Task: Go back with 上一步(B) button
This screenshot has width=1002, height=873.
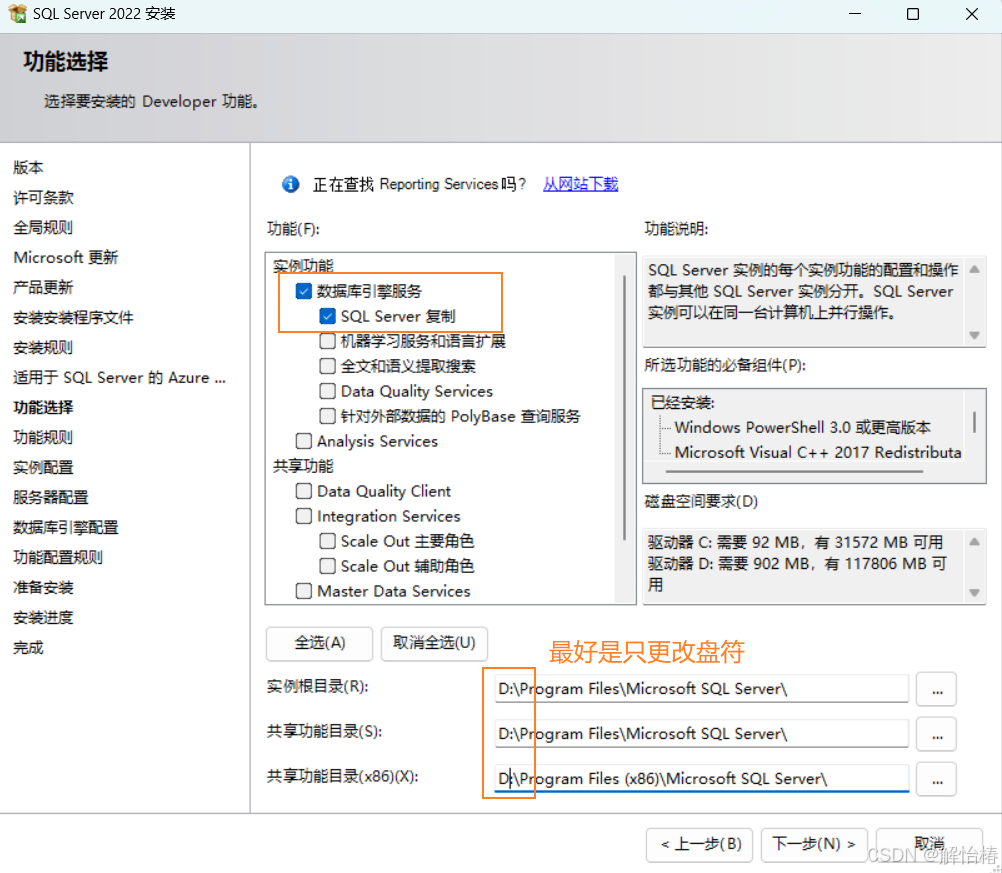Action: [699, 844]
